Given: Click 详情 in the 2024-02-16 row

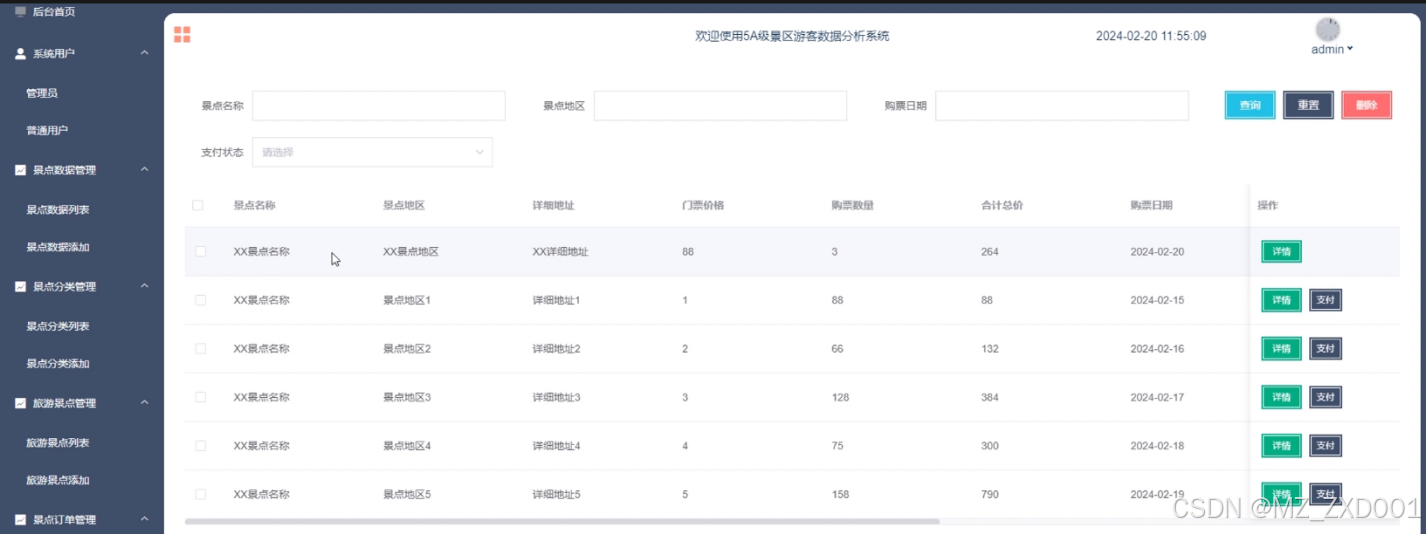Looking at the screenshot, I should pos(1281,348).
